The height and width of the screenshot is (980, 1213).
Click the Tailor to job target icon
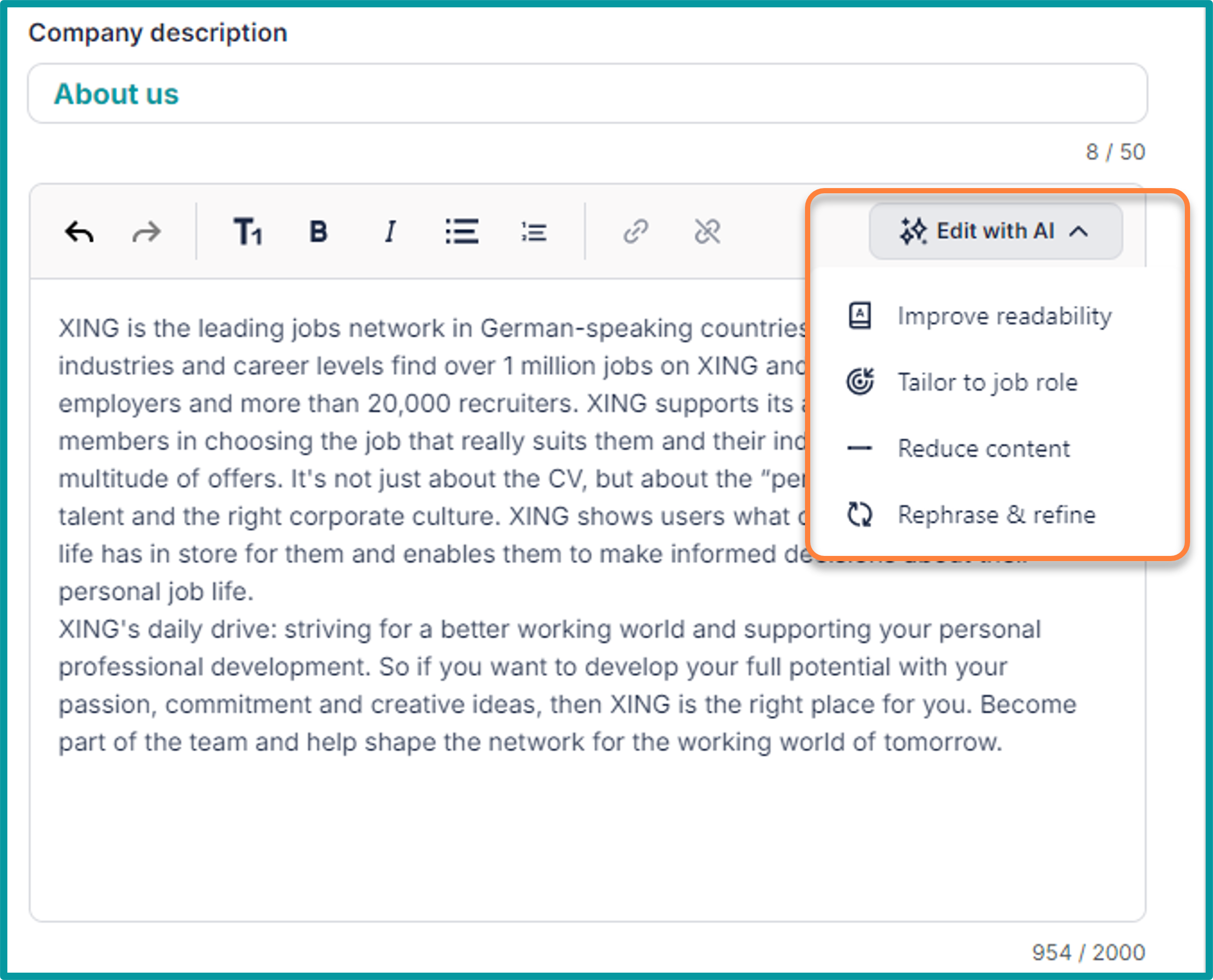[x=860, y=382]
